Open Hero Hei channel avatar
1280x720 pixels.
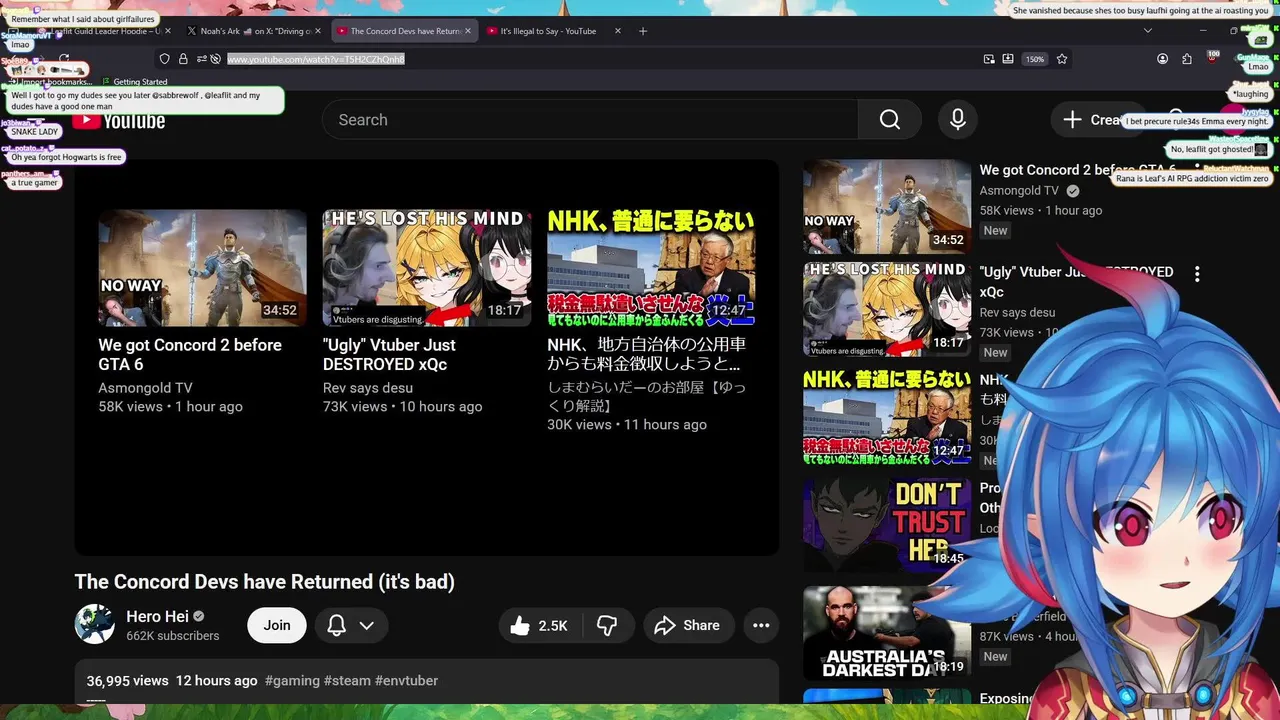point(94,624)
